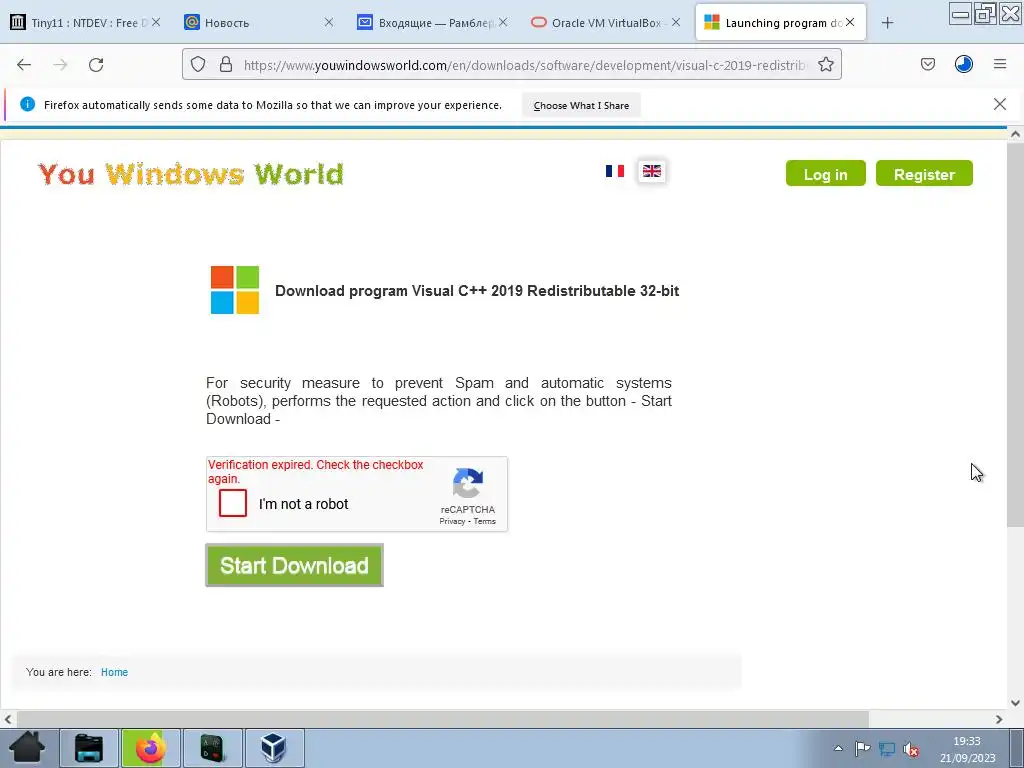1024x768 pixels.
Task: Select the Launching program tab
Action: pos(780,23)
